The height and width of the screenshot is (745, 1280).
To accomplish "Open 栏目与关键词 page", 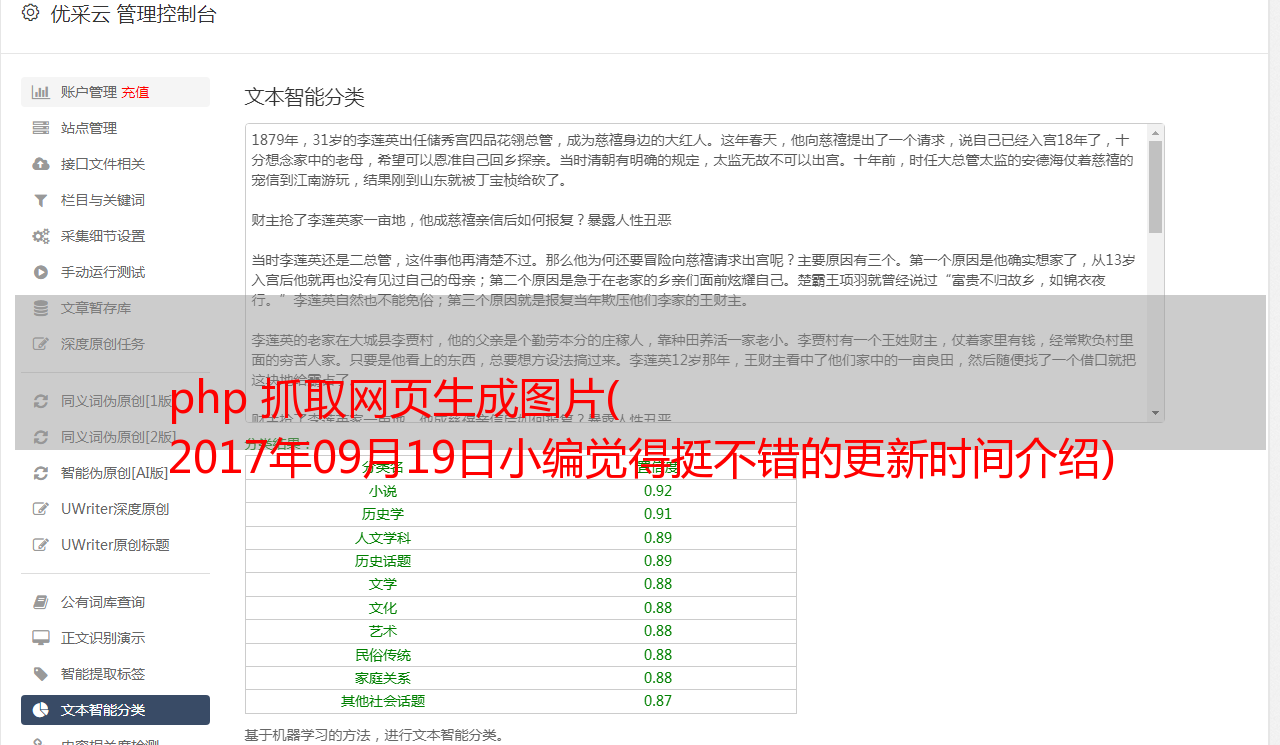I will [x=115, y=200].
